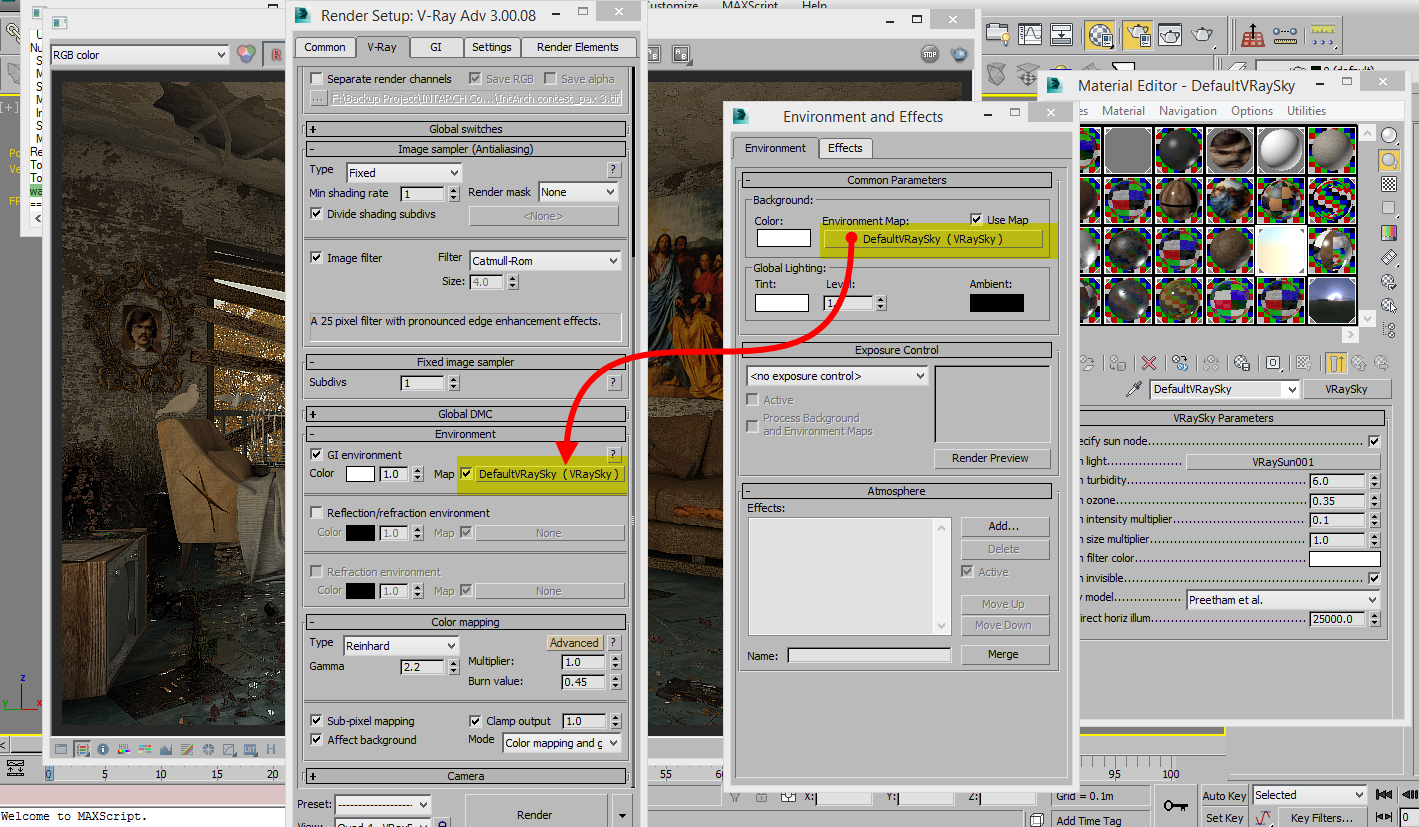
Task: Open the Background Color swatch
Action: [783, 238]
